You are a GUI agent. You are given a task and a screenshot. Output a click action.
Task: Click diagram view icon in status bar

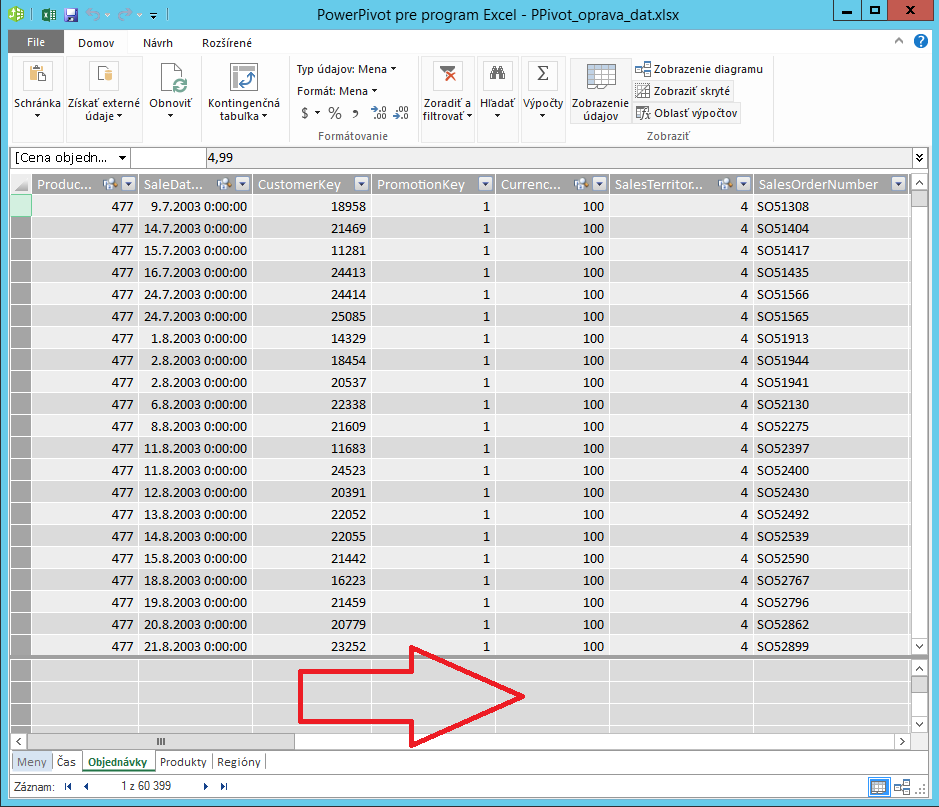[902, 787]
